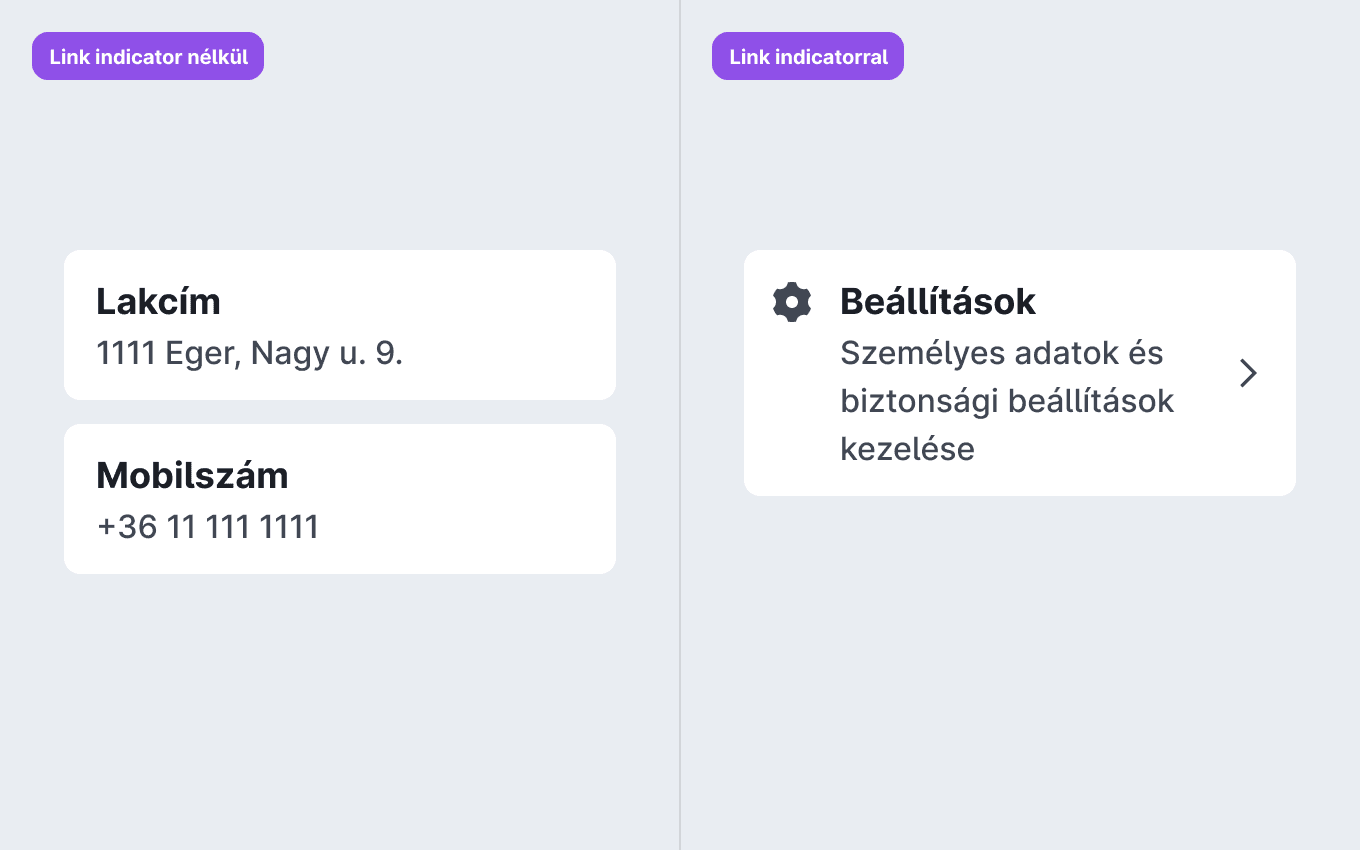Select the address text 1111 Eger, Nagy u. 9.
The width and height of the screenshot is (1360, 850).
[x=249, y=353]
